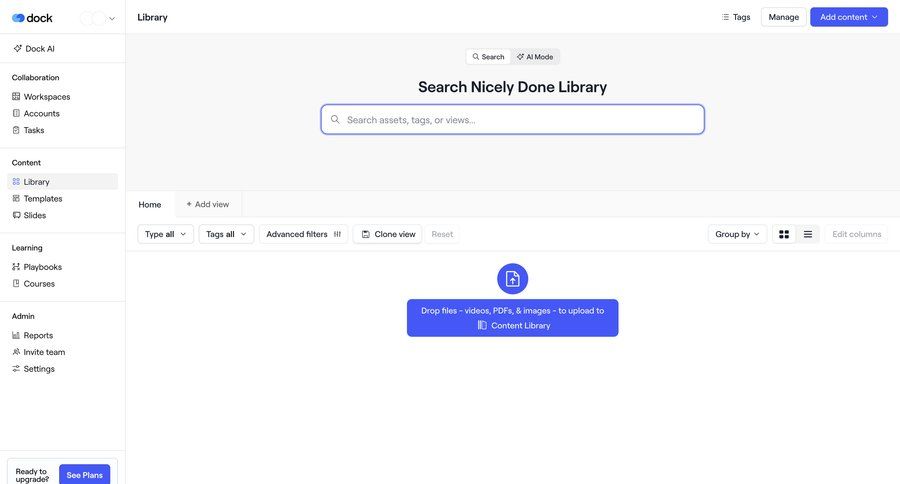This screenshot has width=900, height=484.
Task: Click the Drop files upload banner
Action: click(513, 317)
